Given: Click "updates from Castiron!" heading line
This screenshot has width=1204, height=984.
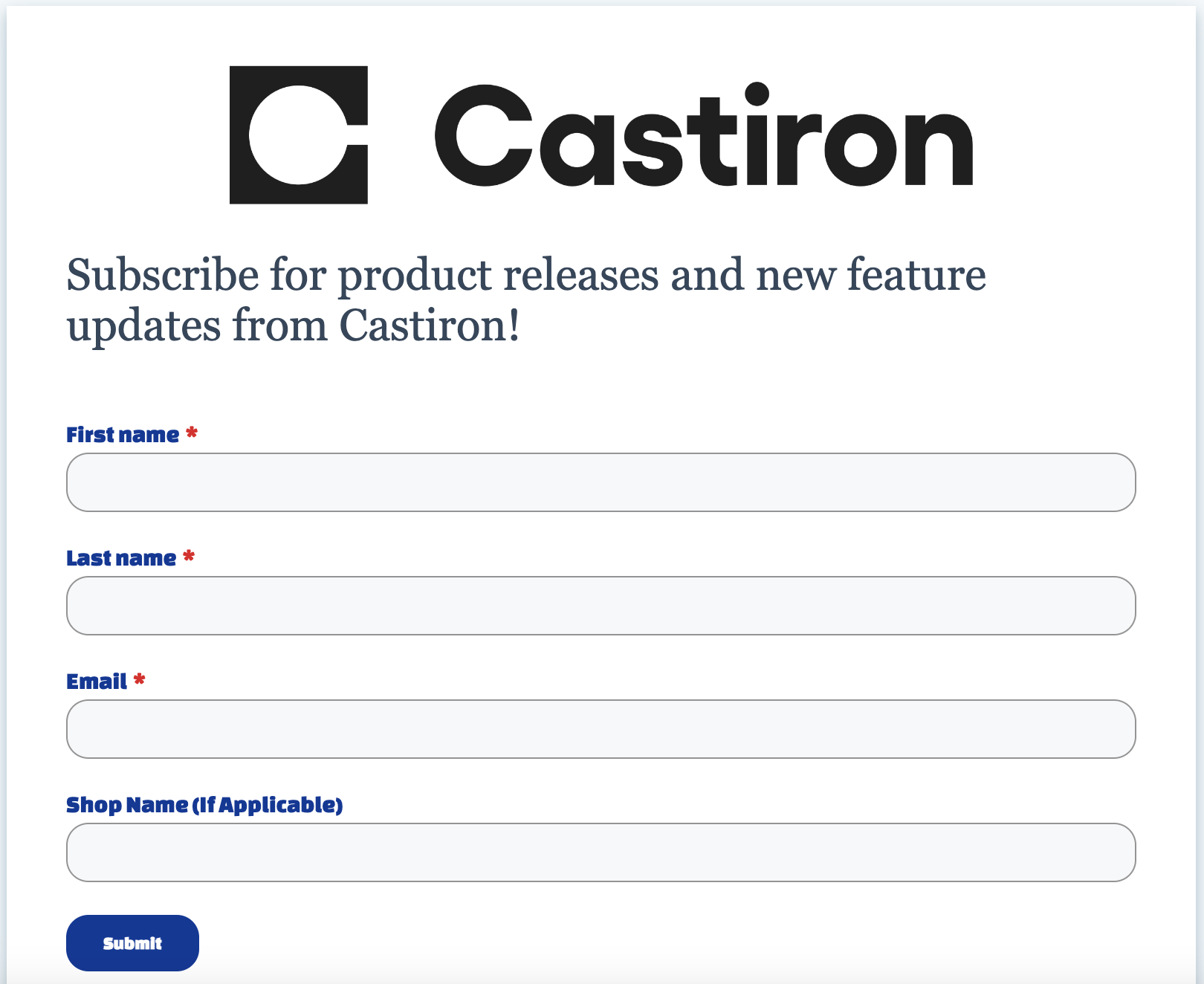Looking at the screenshot, I should click(293, 327).
